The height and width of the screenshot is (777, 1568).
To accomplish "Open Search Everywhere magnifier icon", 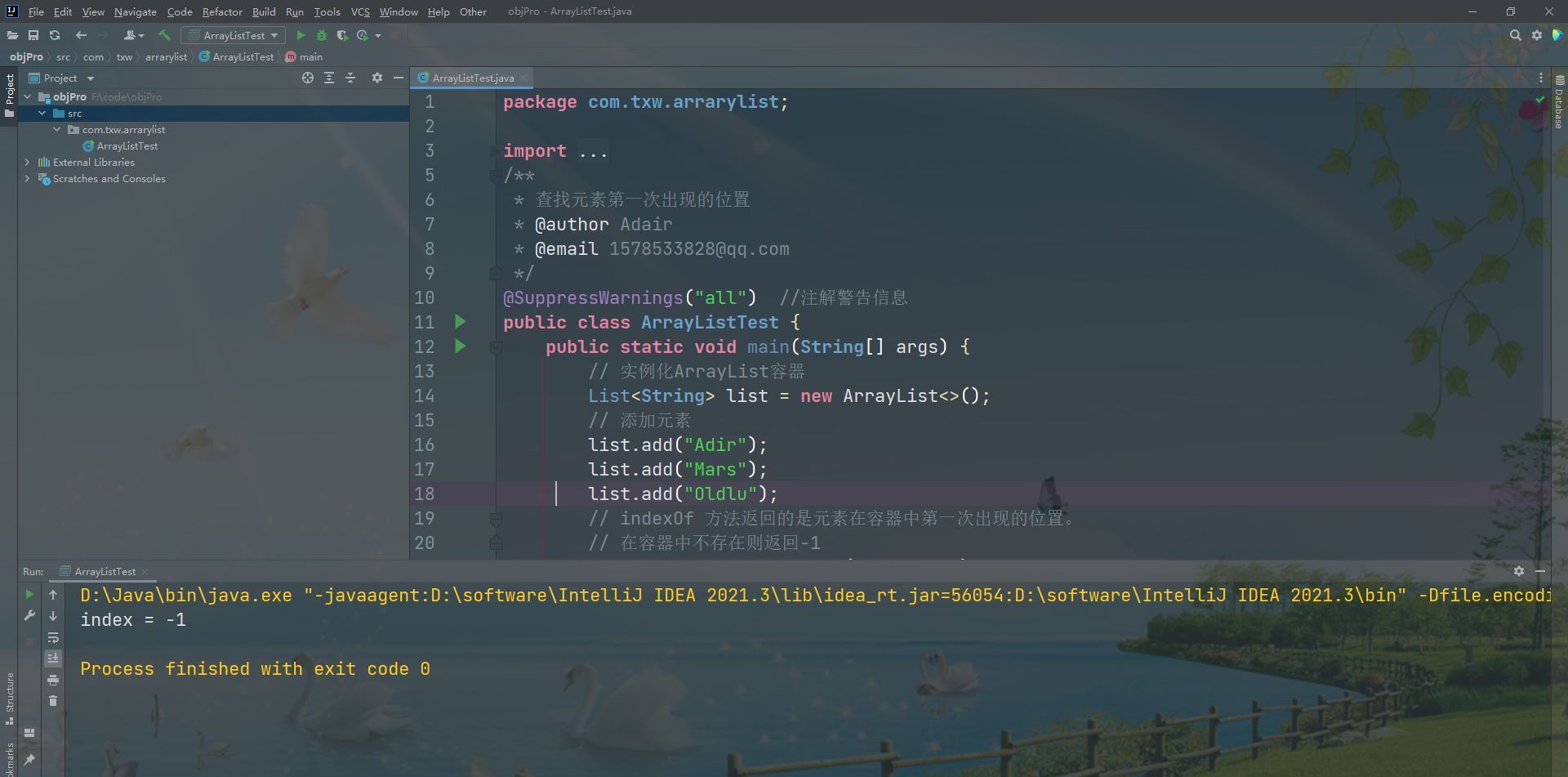I will coord(1516,35).
